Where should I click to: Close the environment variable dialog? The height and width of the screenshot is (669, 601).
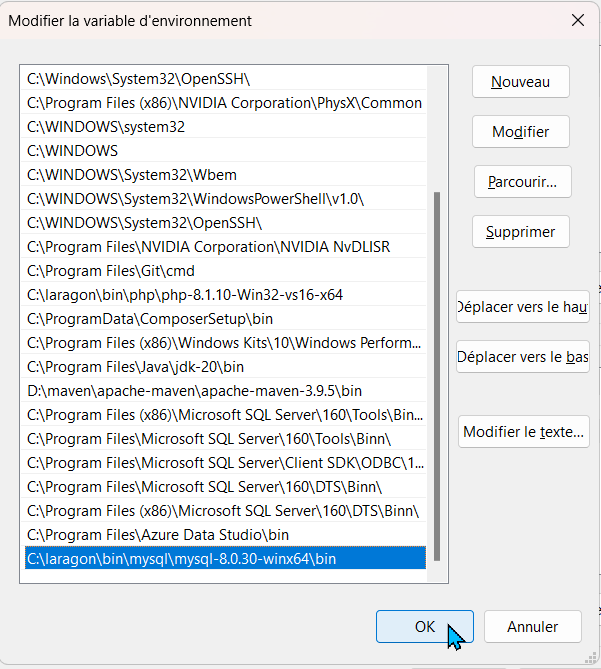pyautogui.click(x=577, y=20)
